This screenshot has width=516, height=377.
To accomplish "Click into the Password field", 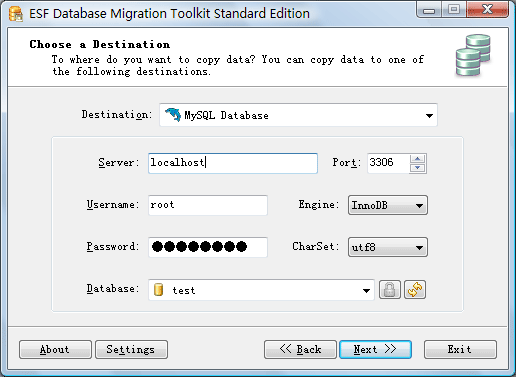I will (208, 247).
